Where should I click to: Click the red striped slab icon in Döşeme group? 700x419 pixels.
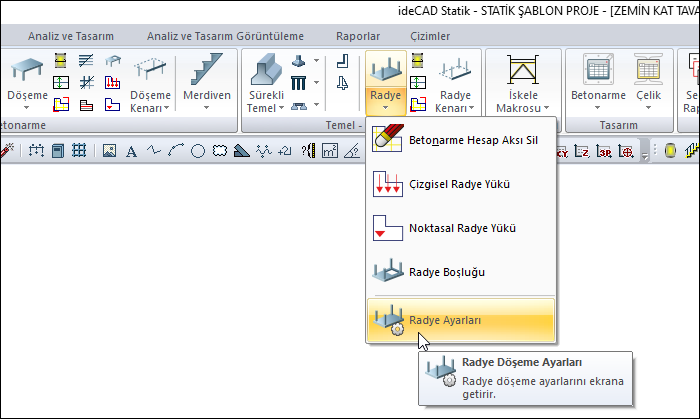tap(87, 105)
